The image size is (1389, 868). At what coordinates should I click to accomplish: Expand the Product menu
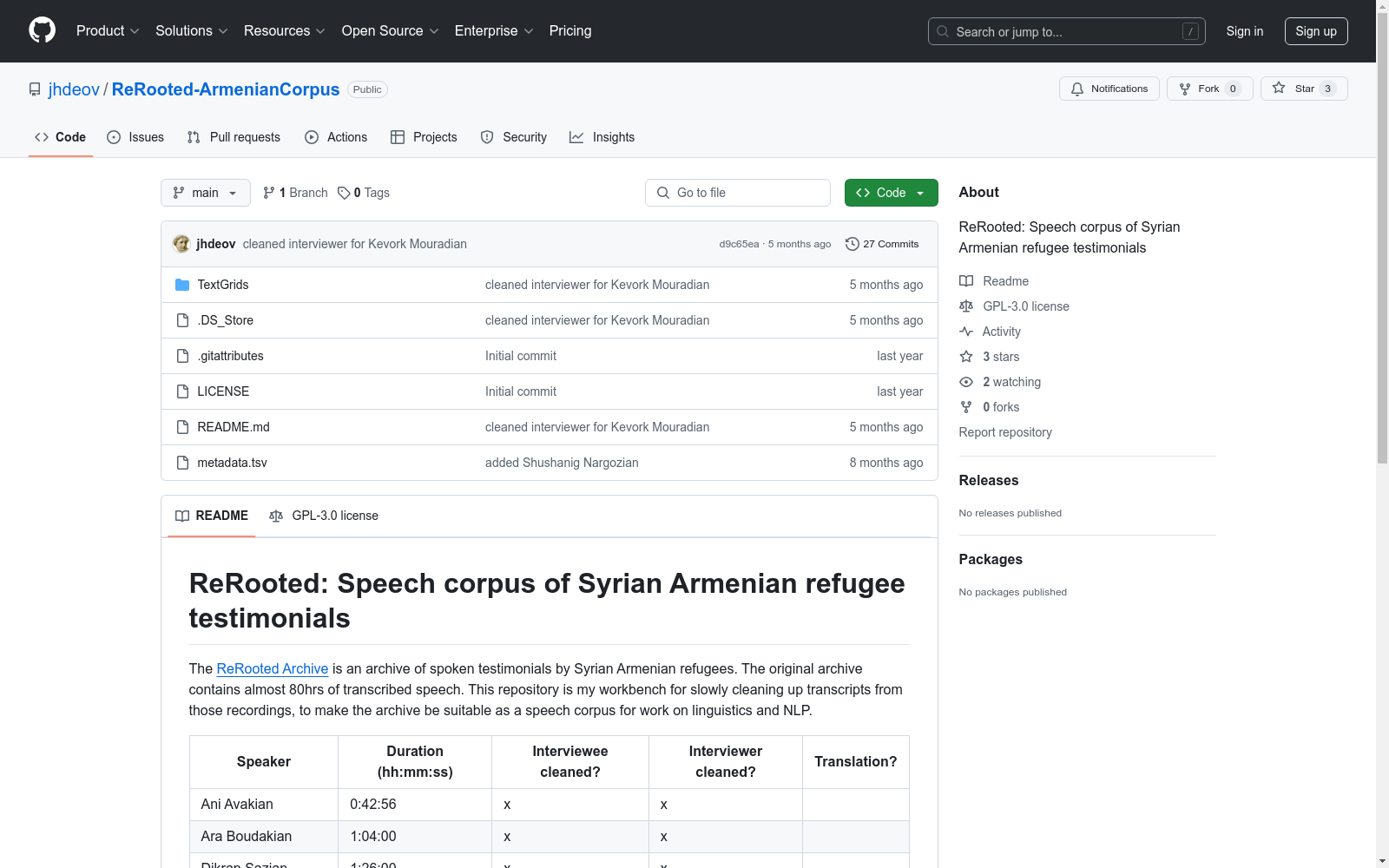click(108, 30)
